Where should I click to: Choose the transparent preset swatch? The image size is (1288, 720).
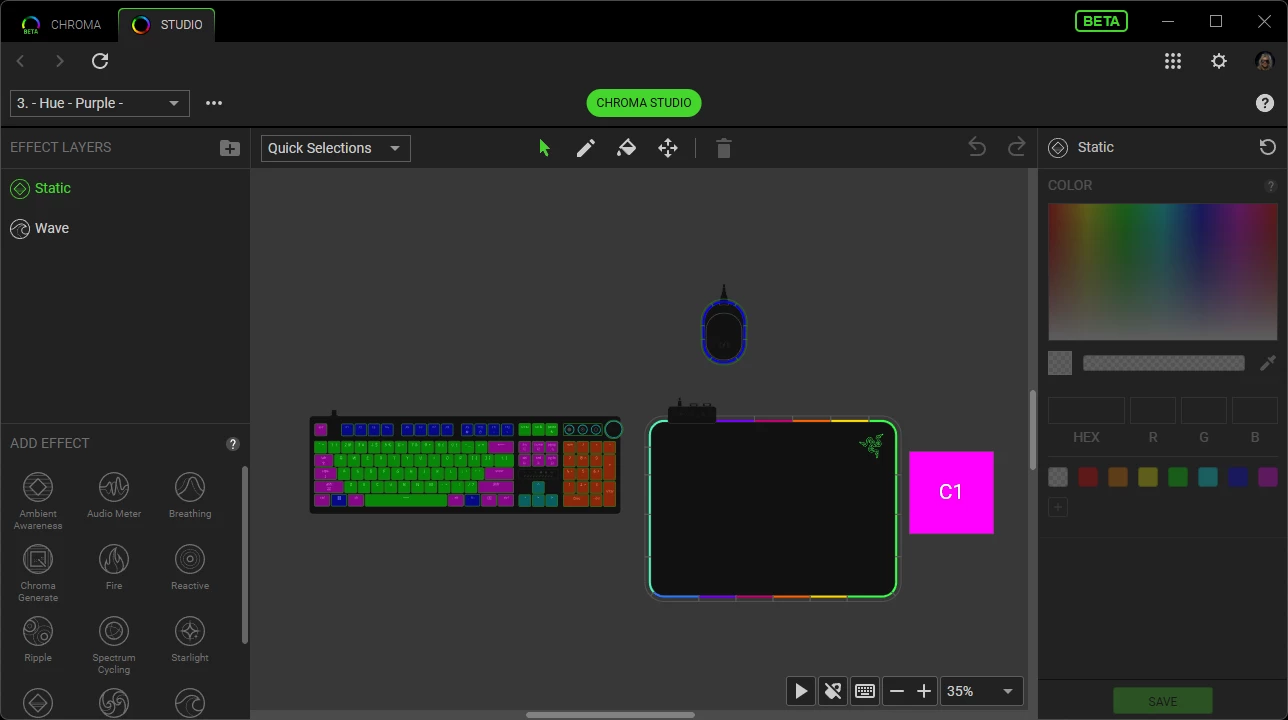(1058, 477)
